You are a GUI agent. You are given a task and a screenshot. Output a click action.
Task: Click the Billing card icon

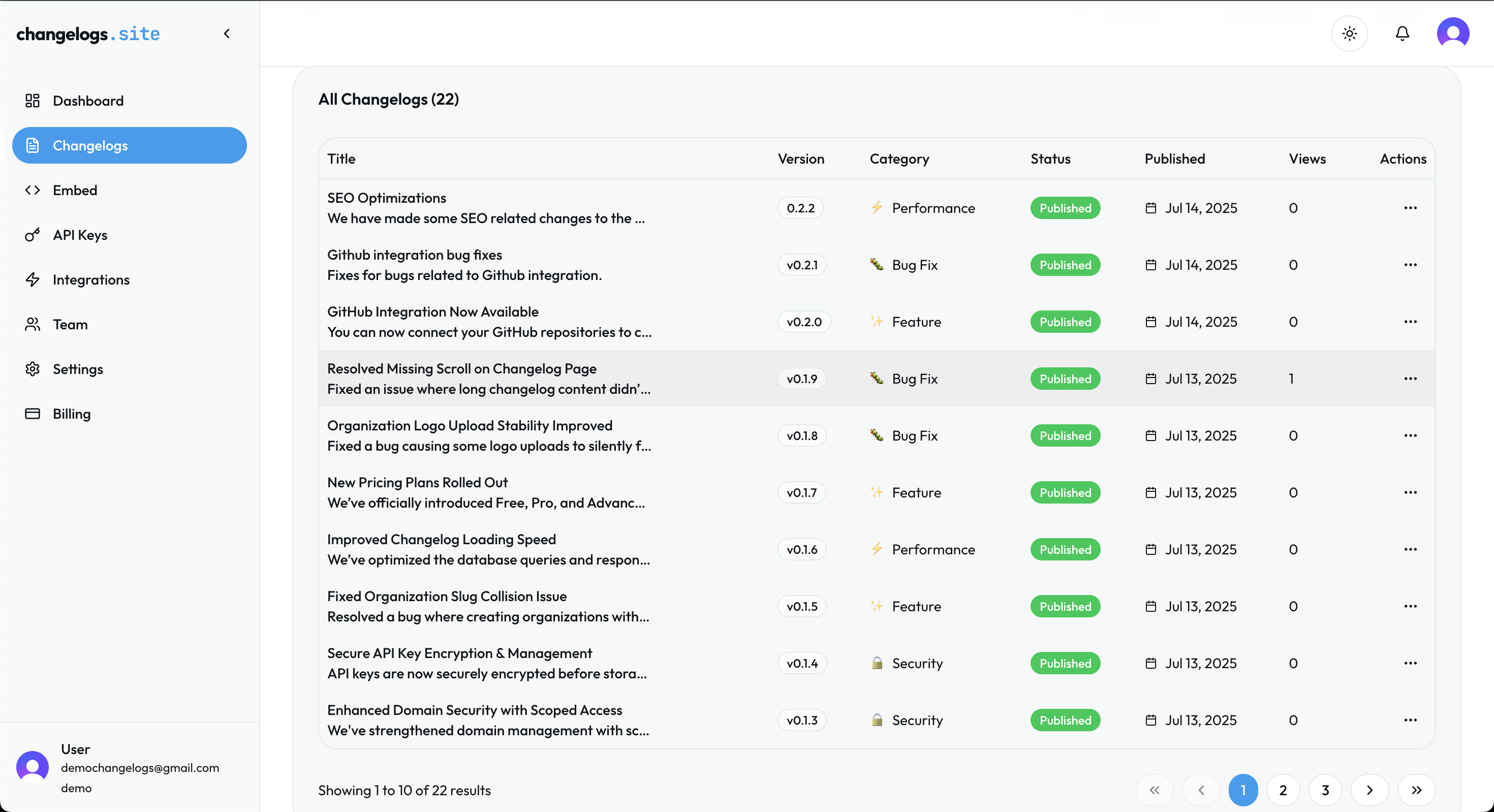click(33, 414)
